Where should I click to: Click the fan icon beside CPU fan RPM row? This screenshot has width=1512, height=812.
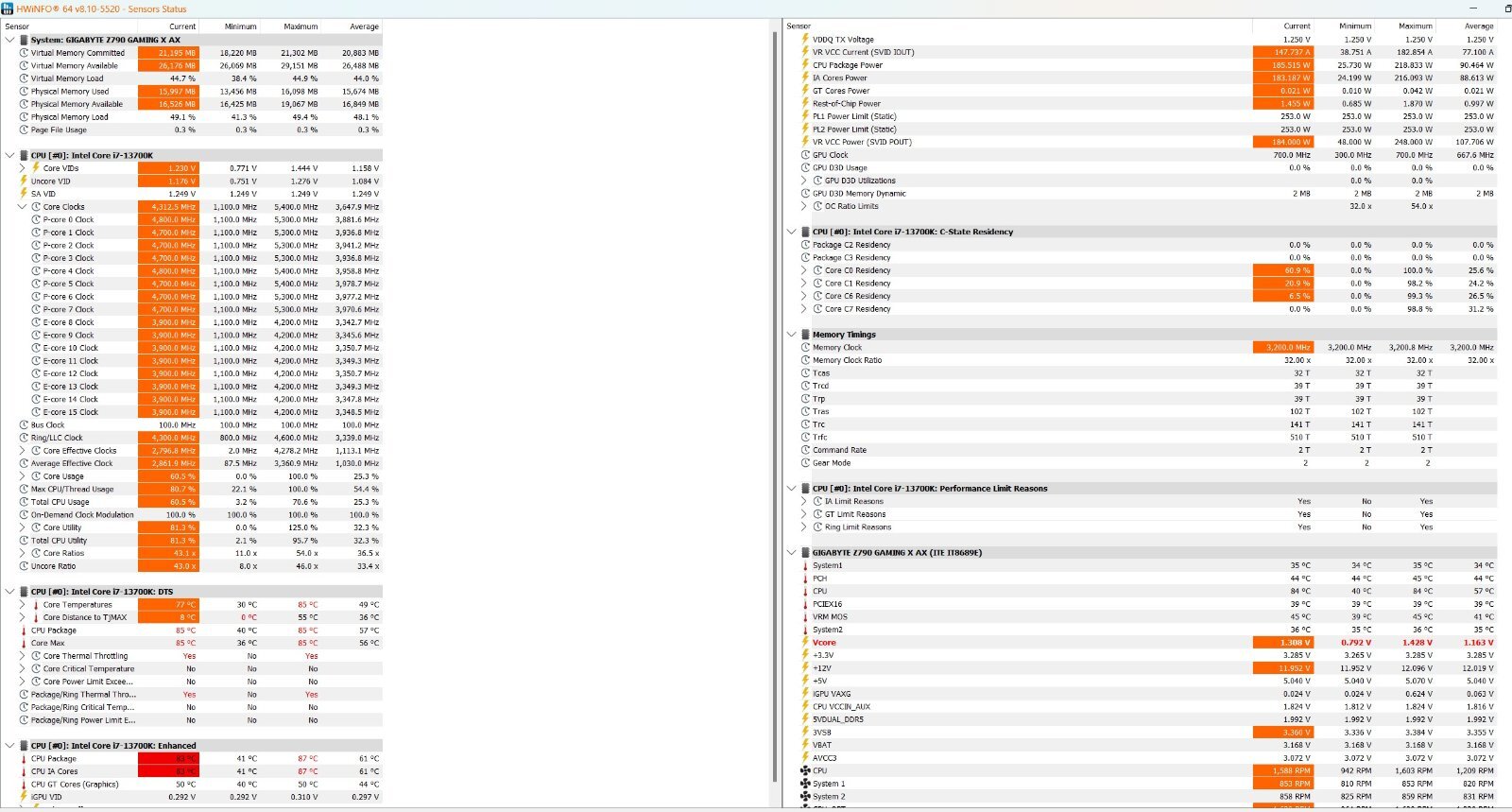click(x=805, y=770)
